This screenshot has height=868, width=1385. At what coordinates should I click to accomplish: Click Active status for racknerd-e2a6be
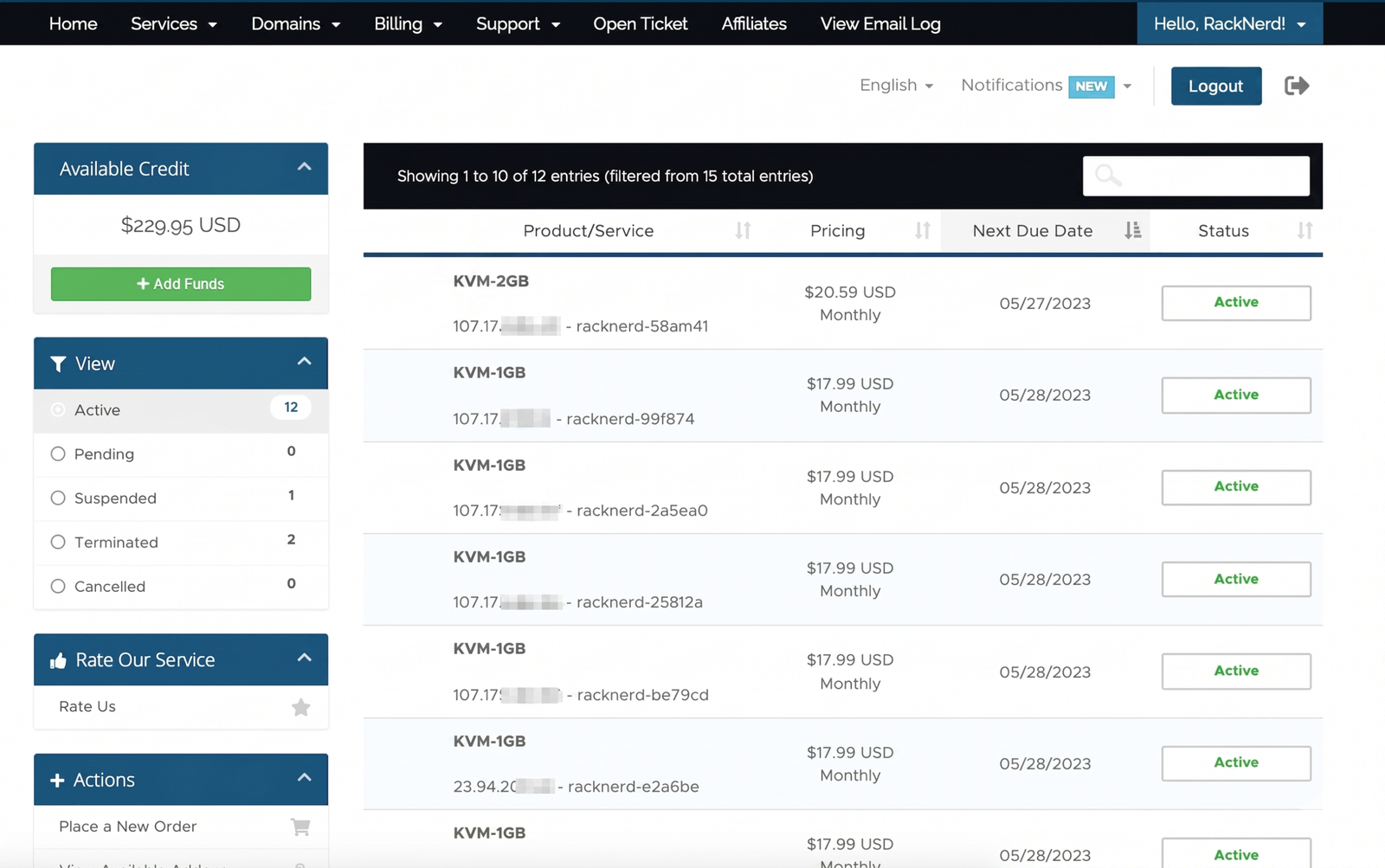coord(1236,763)
